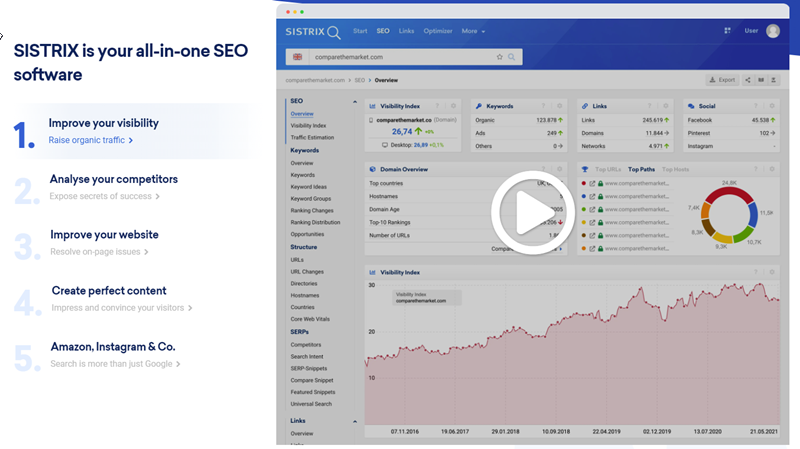Click the magnifier search icon in search bar

pyautogui.click(x=511, y=57)
